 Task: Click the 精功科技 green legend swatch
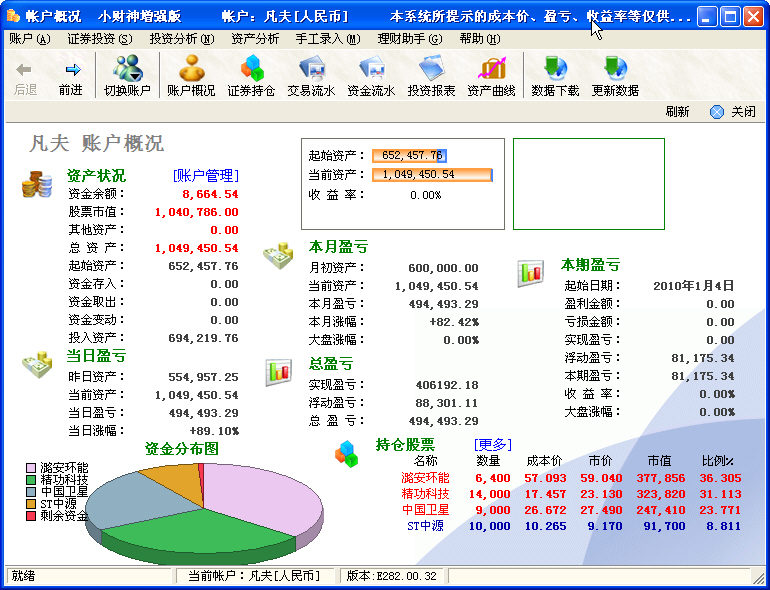(31, 480)
